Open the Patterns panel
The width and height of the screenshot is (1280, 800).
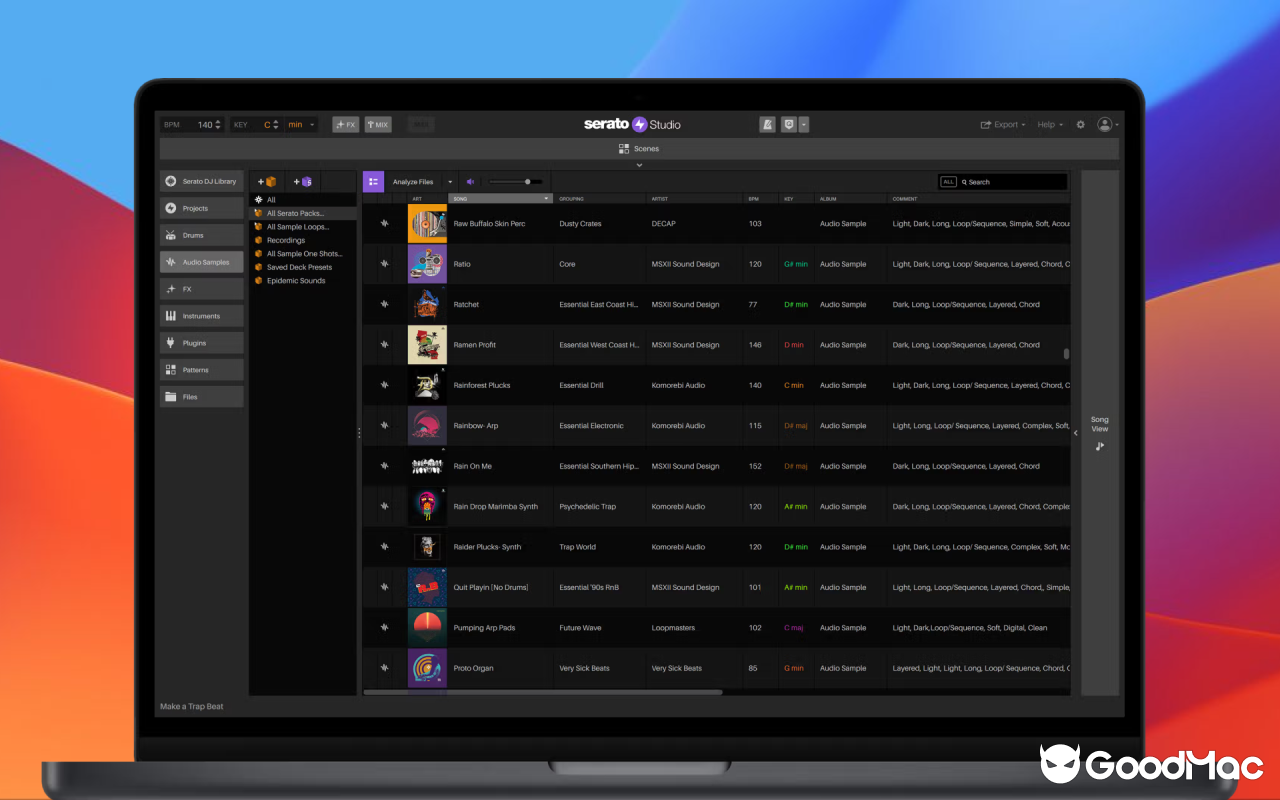coord(201,369)
